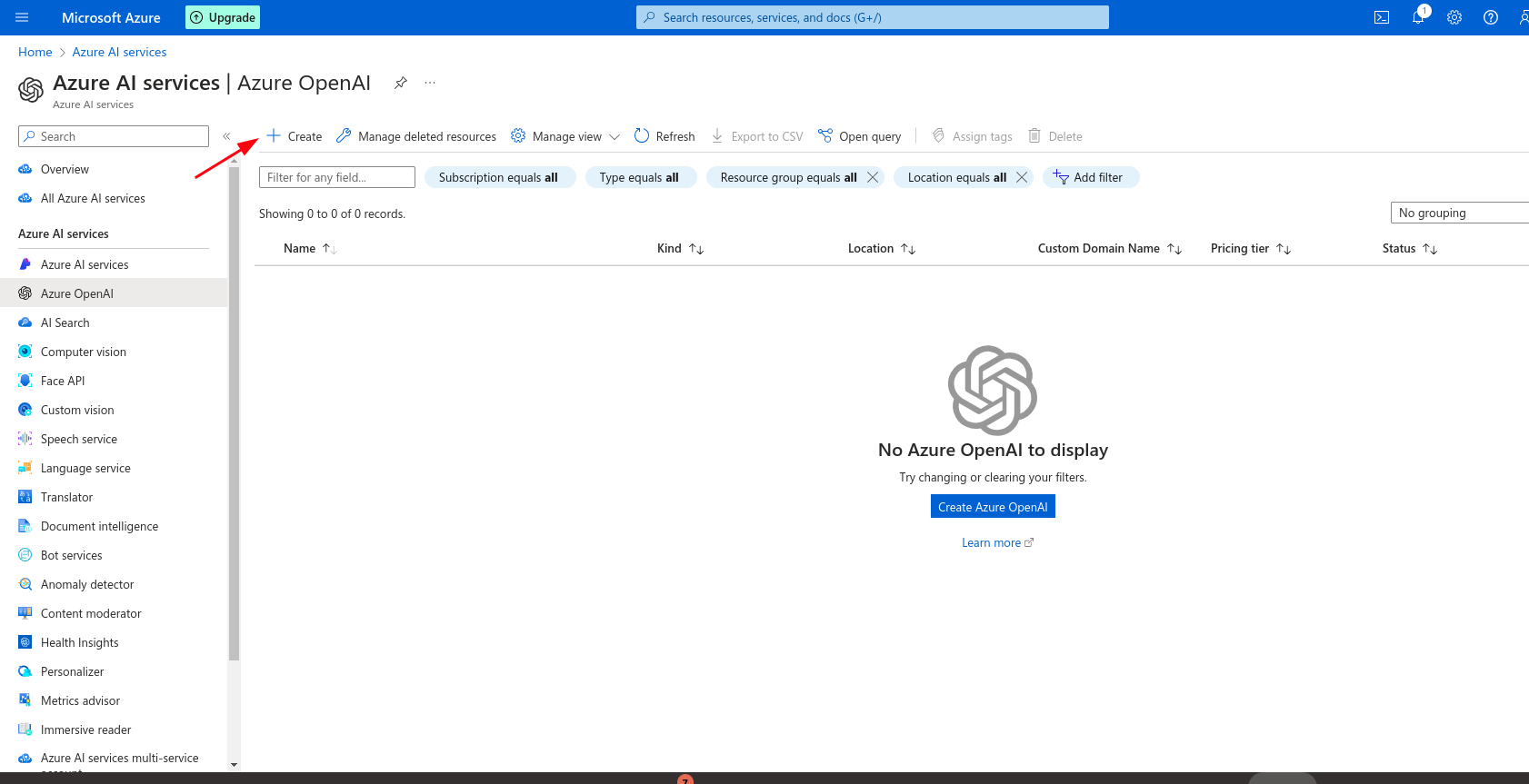Open Overview in sidebar
The height and width of the screenshot is (784, 1529).
point(114,169)
